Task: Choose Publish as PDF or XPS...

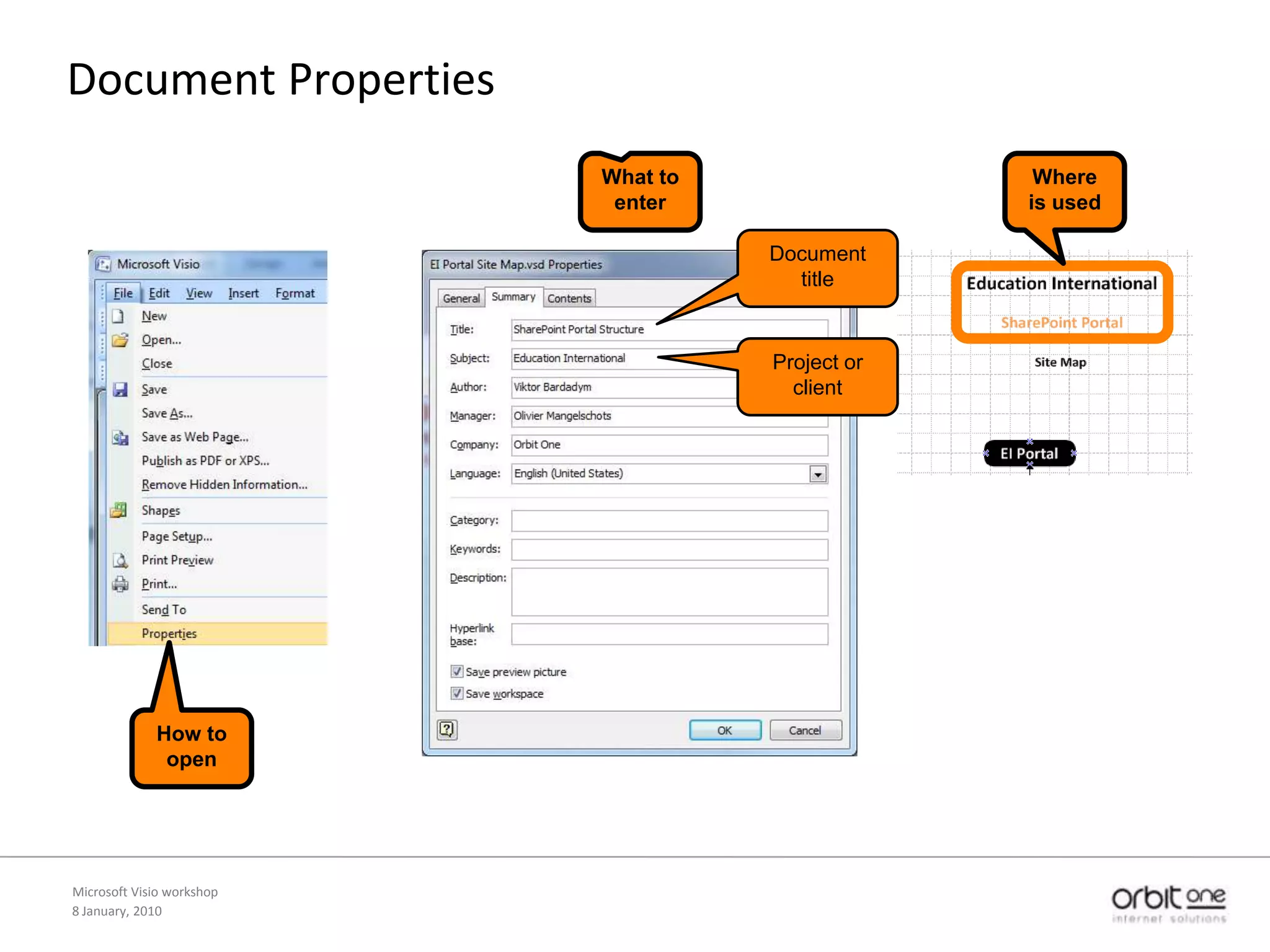Action: pyautogui.click(x=217, y=461)
